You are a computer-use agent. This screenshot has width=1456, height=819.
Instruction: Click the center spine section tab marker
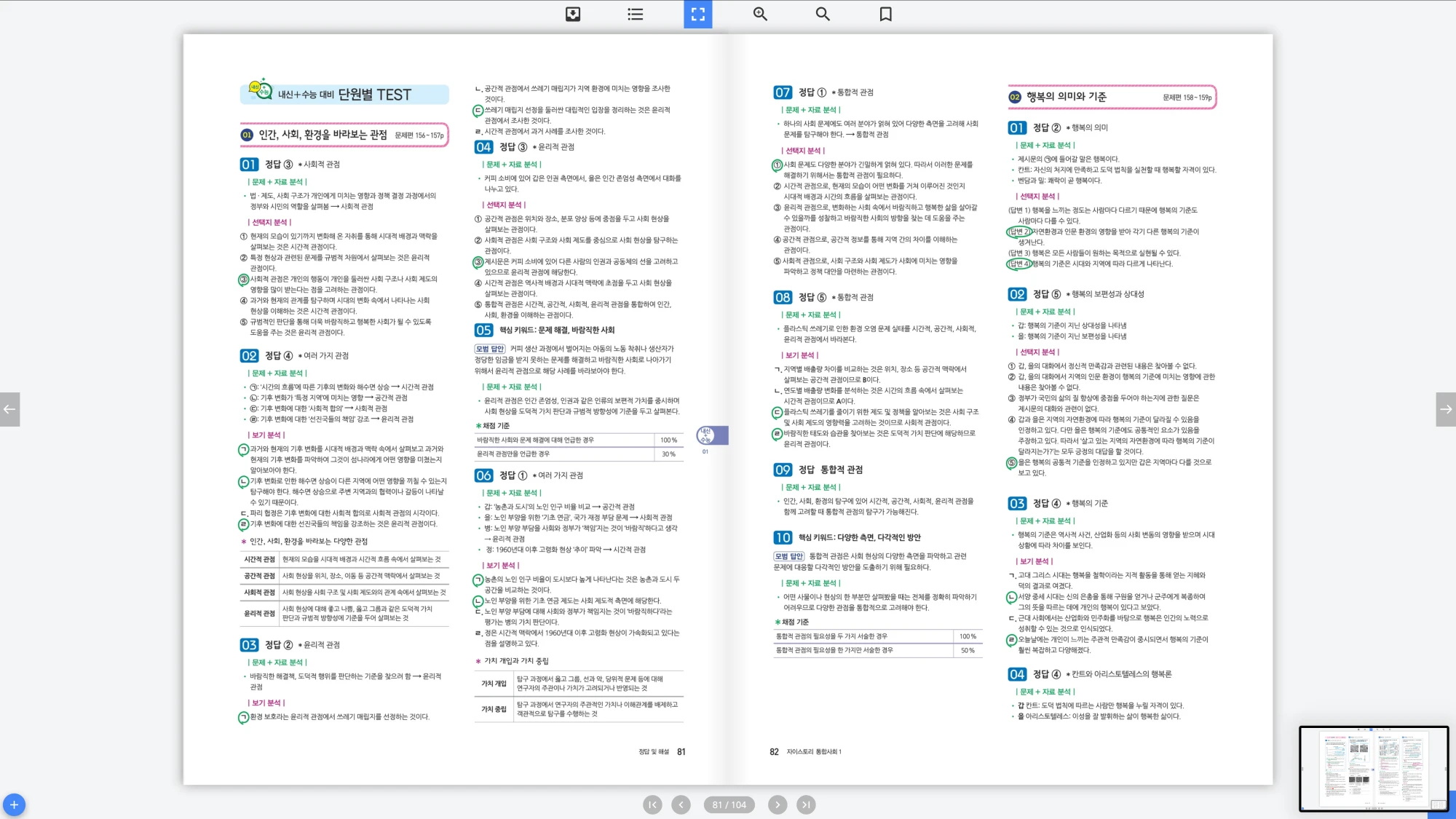click(711, 435)
